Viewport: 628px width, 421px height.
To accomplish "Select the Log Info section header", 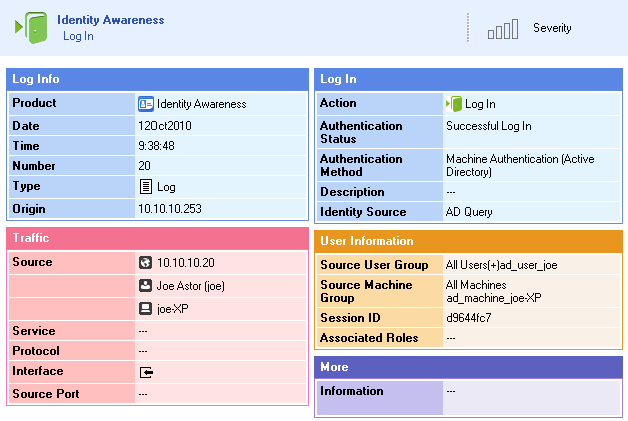I will click(157, 79).
